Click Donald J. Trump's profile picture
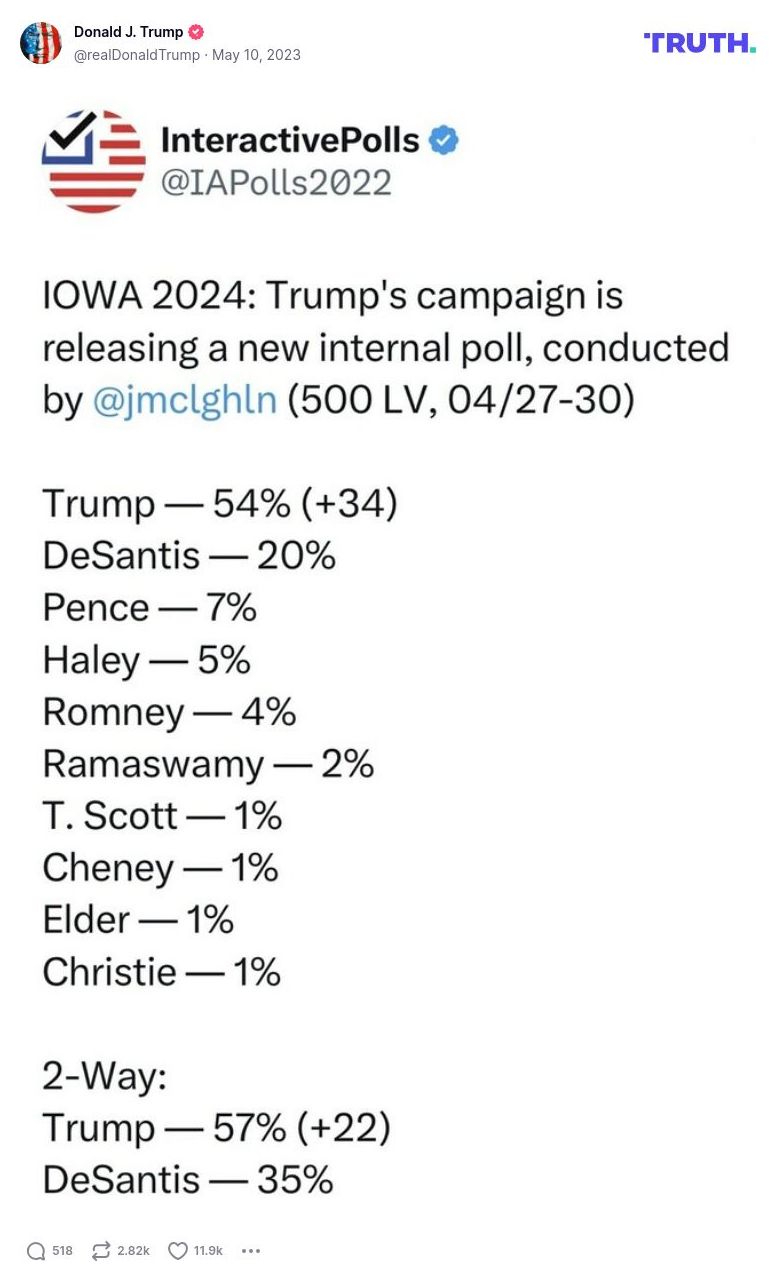This screenshot has width=777, height=1281. point(41,43)
